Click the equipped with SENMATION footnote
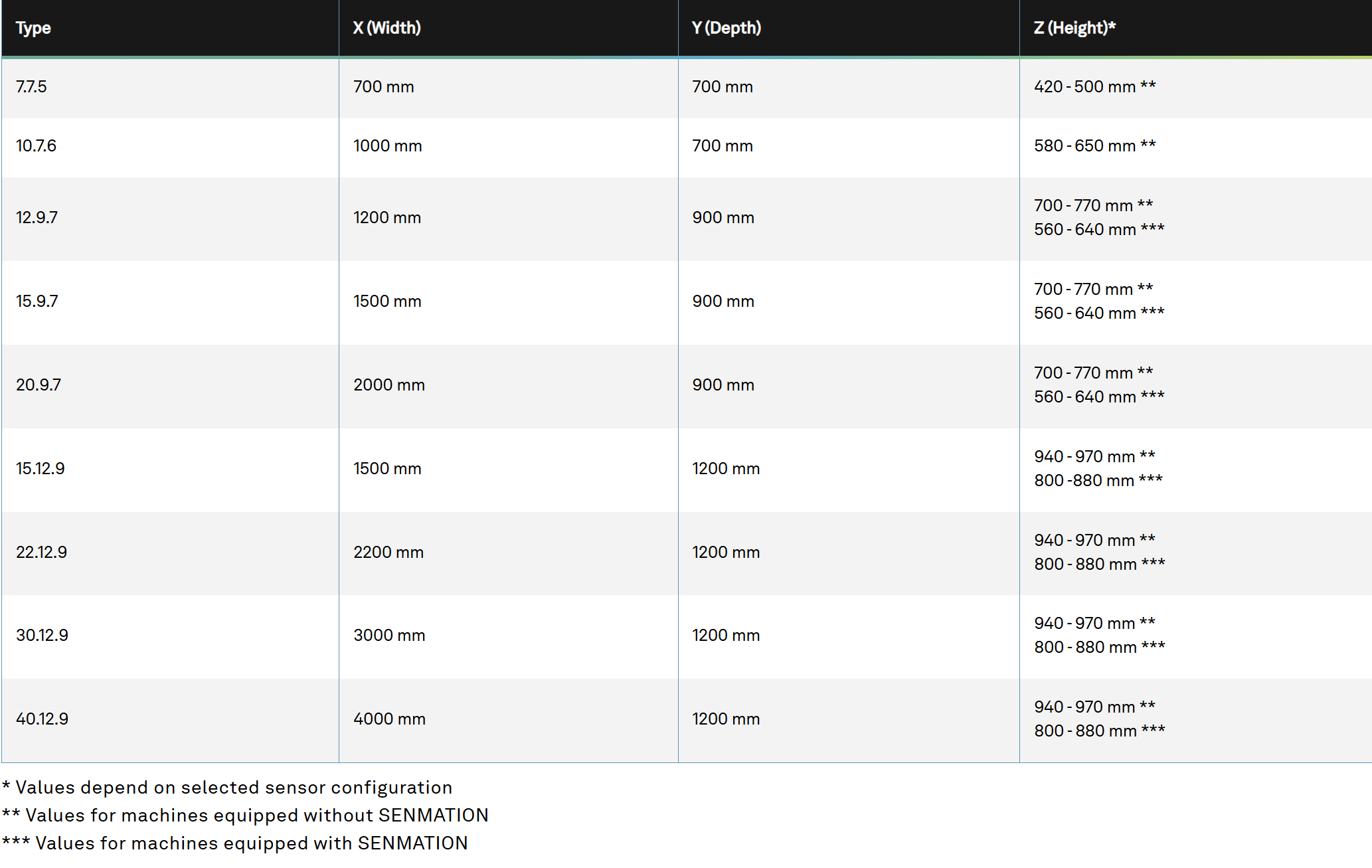Viewport: 1372px width, 868px height. (x=235, y=843)
